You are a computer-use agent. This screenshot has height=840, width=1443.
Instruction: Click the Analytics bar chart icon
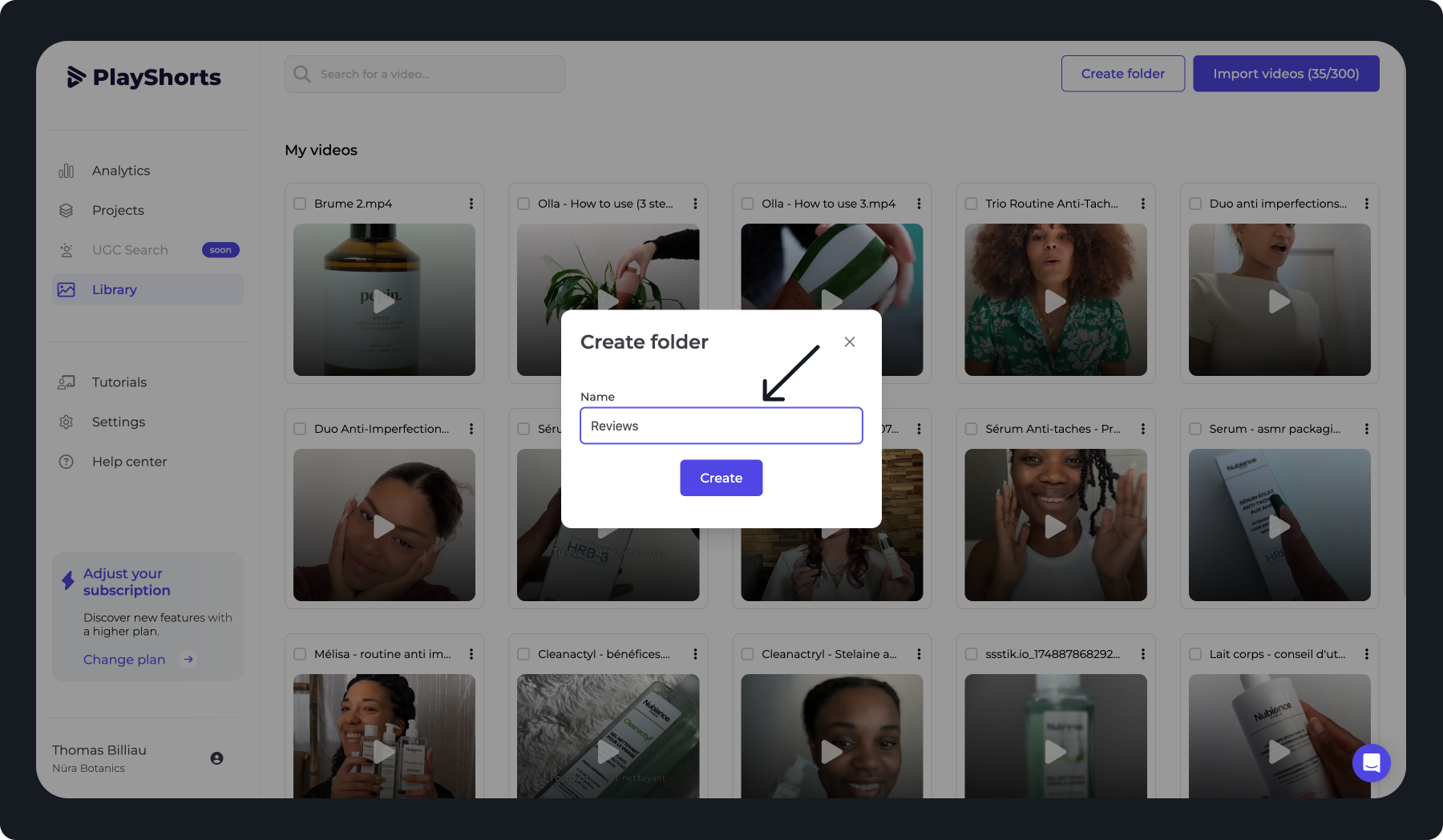coord(67,171)
